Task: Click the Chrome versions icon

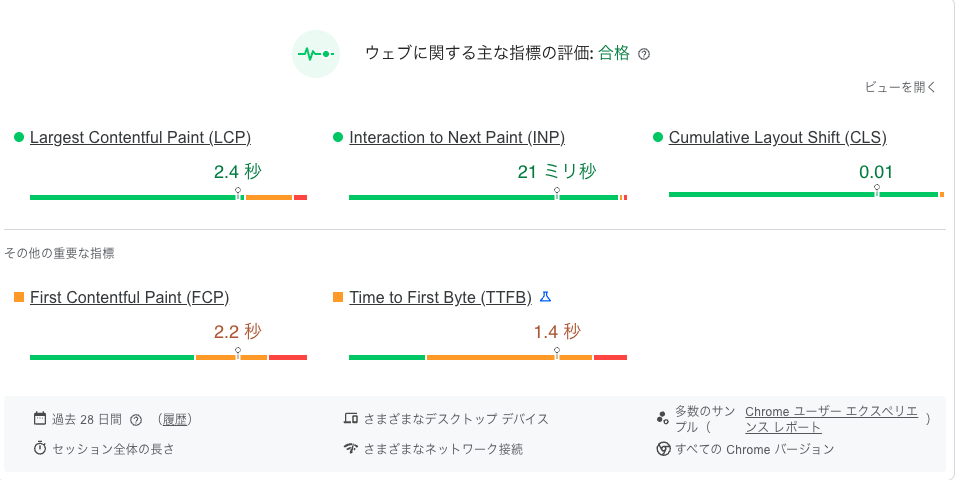Action: (662, 448)
